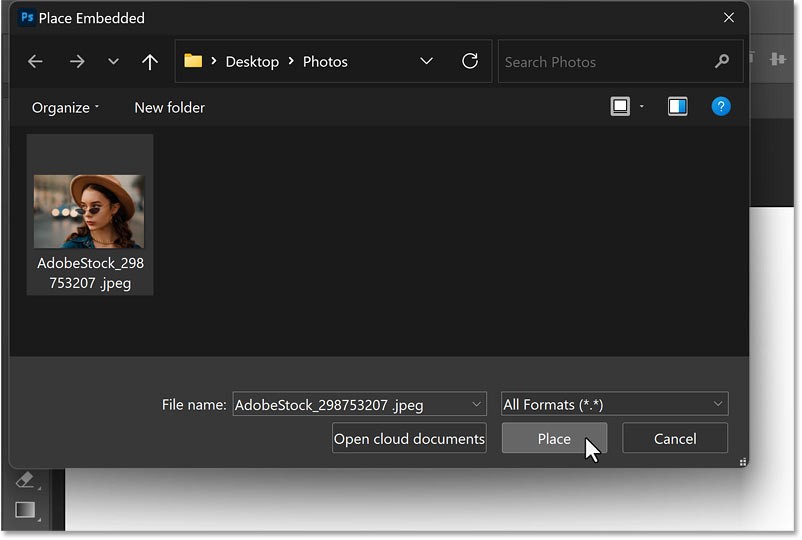Select the Eraser tool in Photoshop toolbar

26,481
